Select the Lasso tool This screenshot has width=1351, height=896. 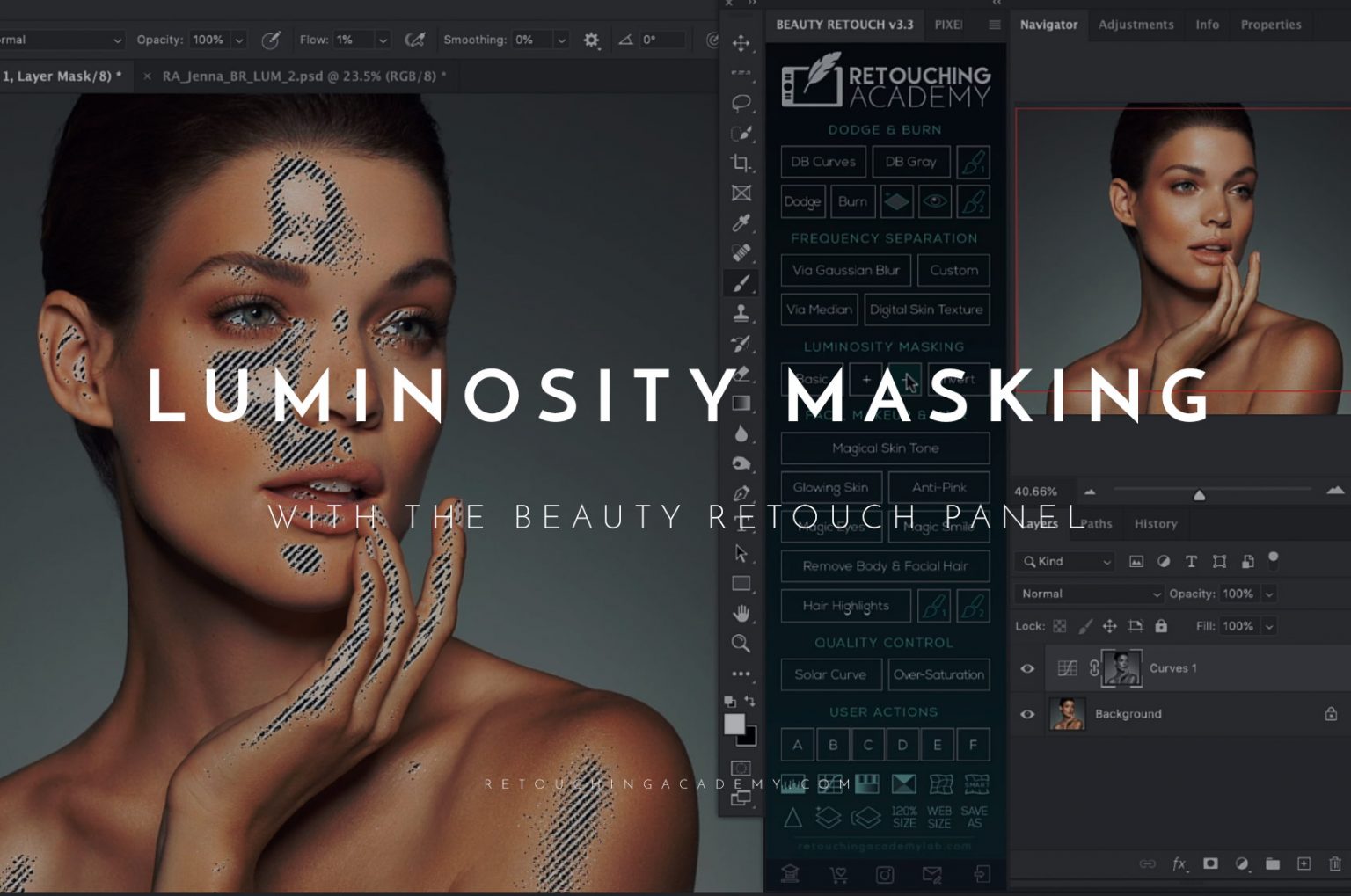tap(741, 104)
